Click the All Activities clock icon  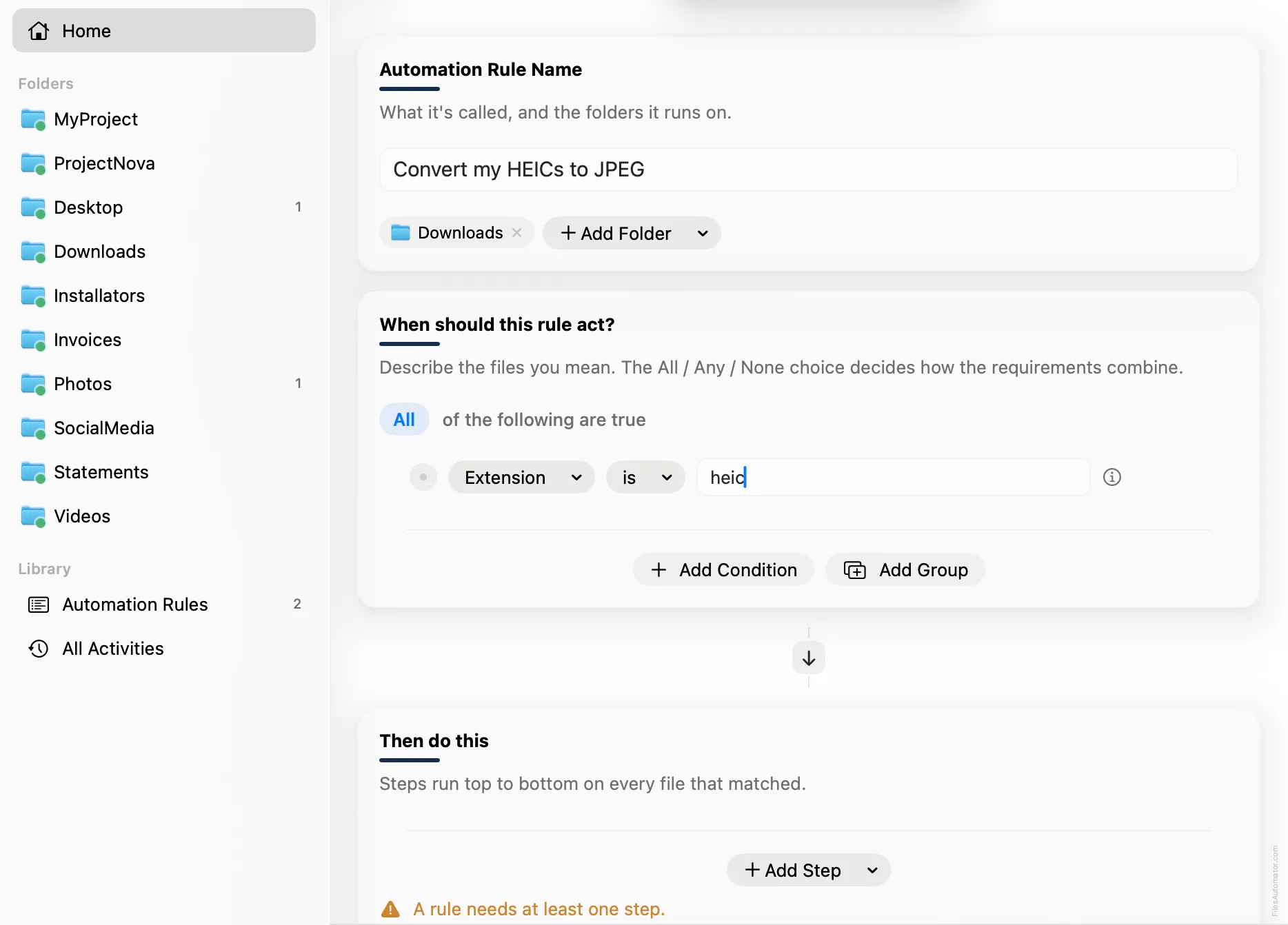39,649
